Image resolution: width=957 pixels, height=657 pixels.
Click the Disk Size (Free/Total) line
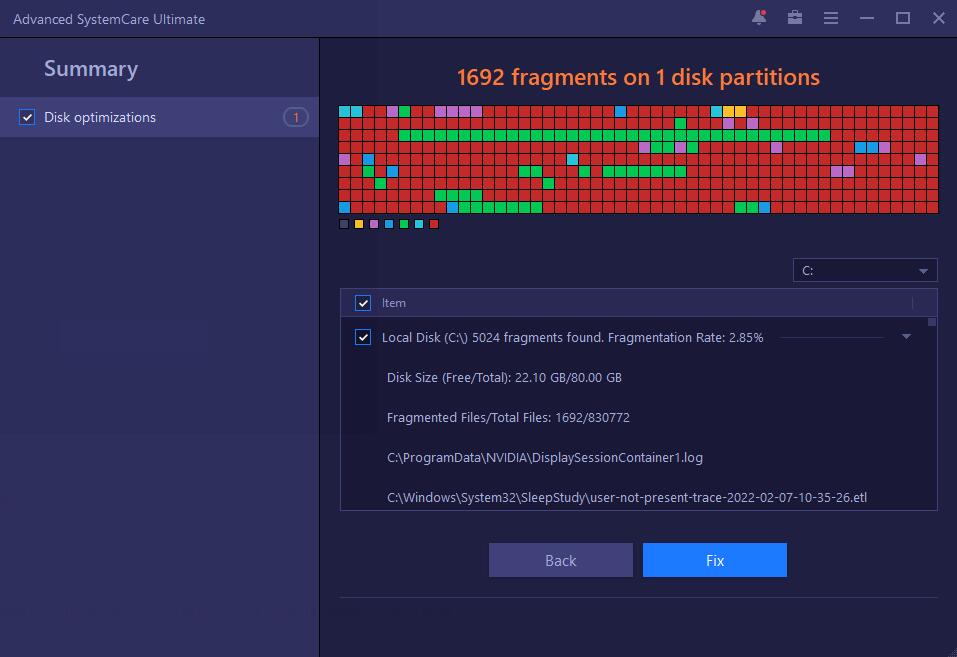pos(504,377)
